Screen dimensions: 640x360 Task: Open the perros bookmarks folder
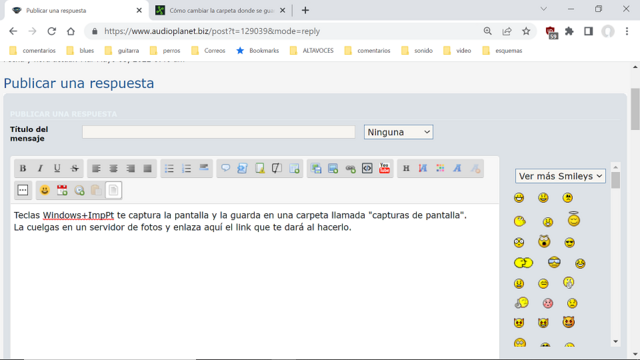165,51
